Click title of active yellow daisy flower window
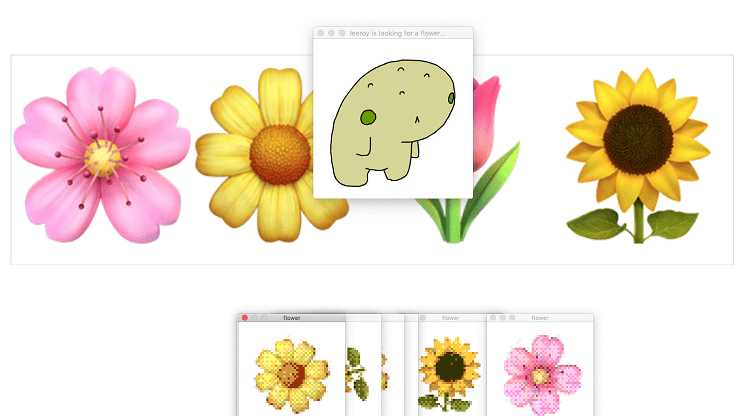740x416 pixels. [292, 318]
